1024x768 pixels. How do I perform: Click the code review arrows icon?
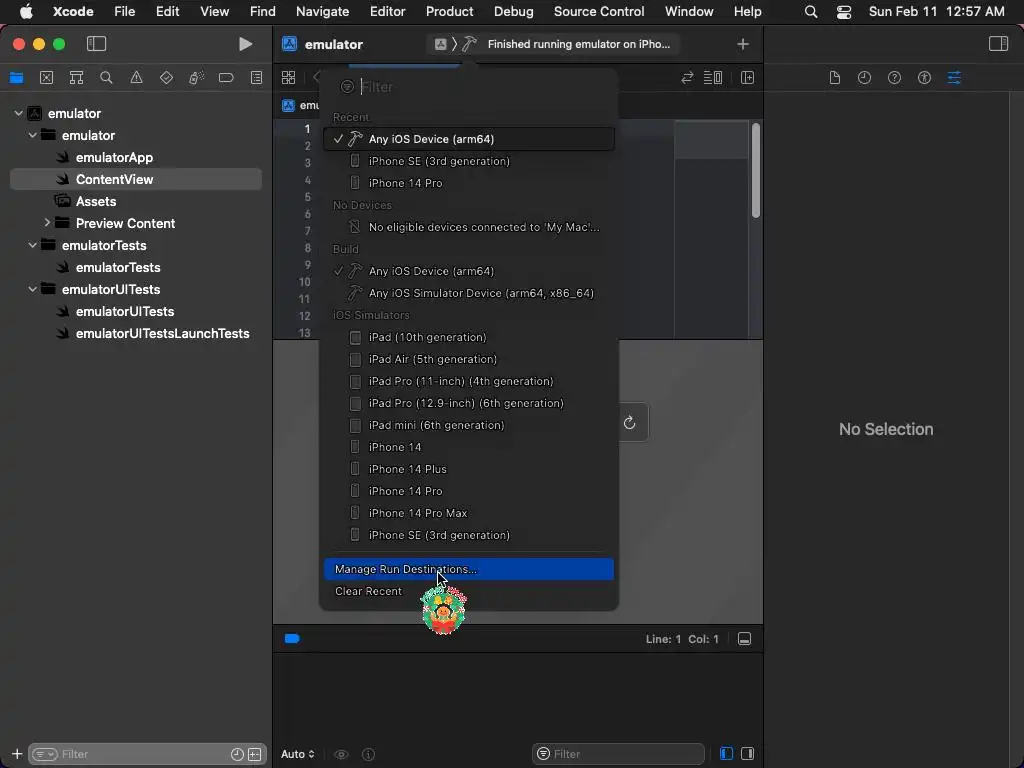pyautogui.click(x=687, y=78)
